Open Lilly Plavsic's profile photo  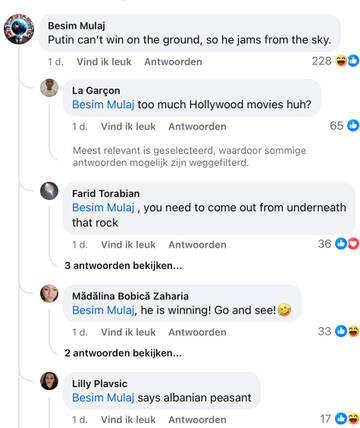(x=49, y=381)
